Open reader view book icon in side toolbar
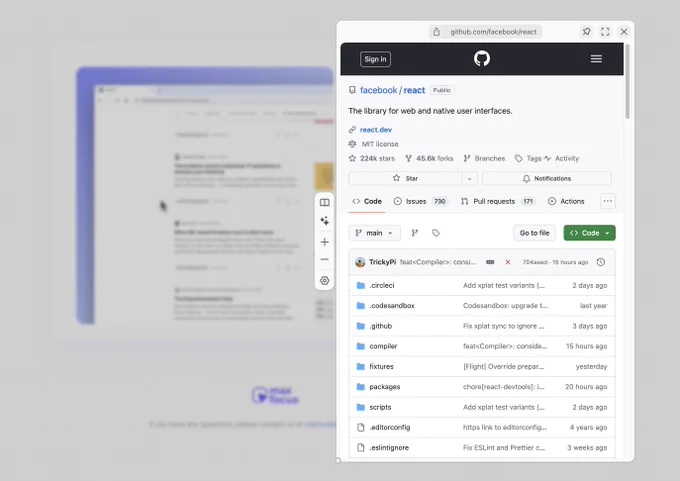 coord(324,203)
